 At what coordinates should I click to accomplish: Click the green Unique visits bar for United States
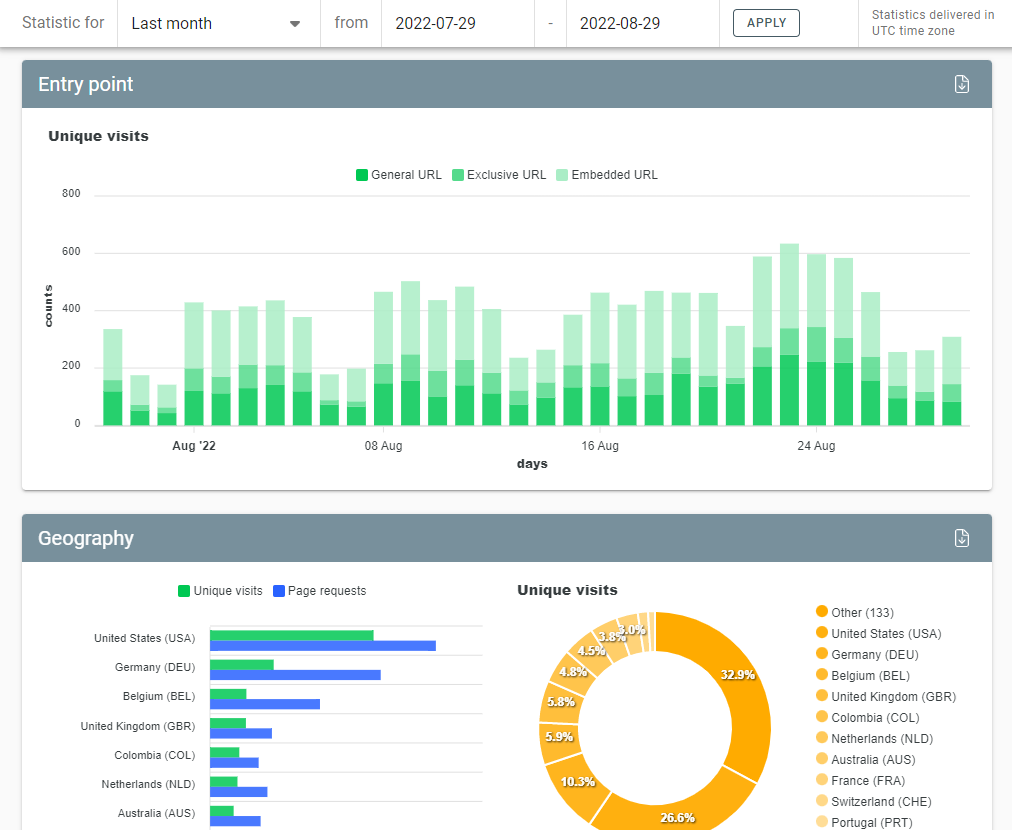click(x=292, y=635)
